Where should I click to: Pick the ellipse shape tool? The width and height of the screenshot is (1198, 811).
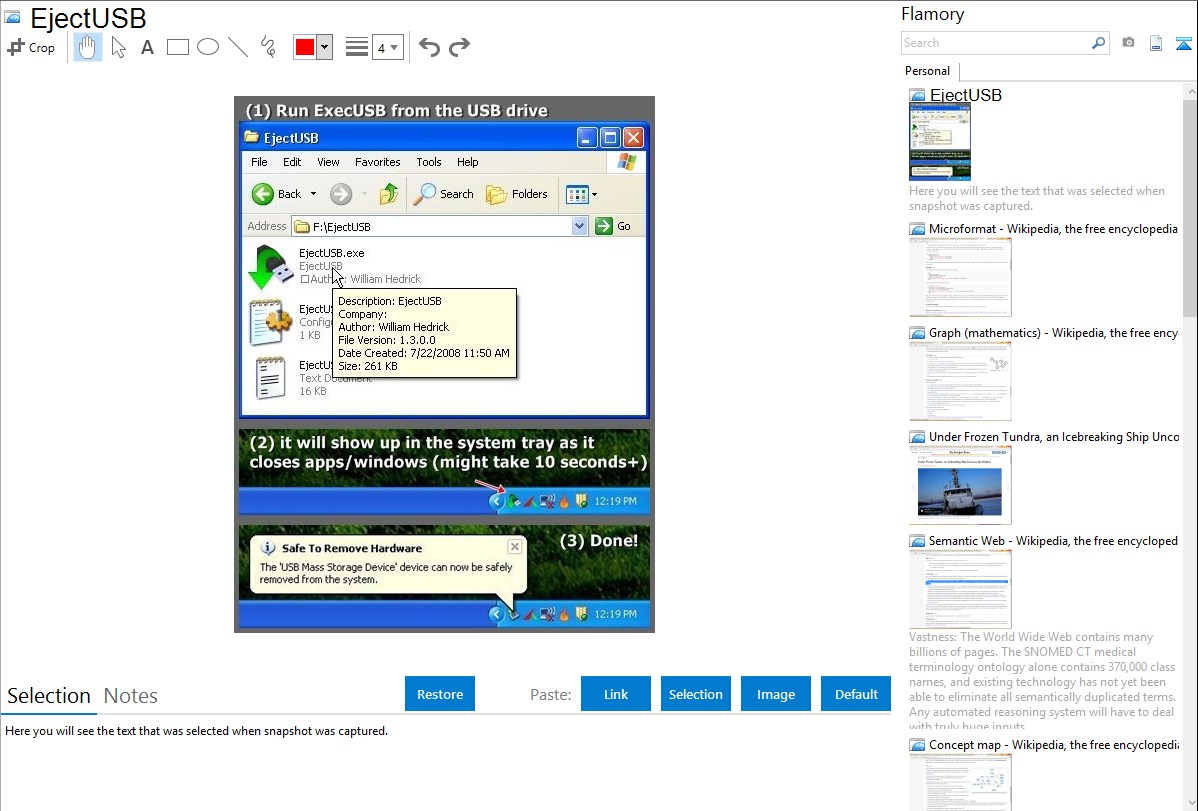coord(208,47)
